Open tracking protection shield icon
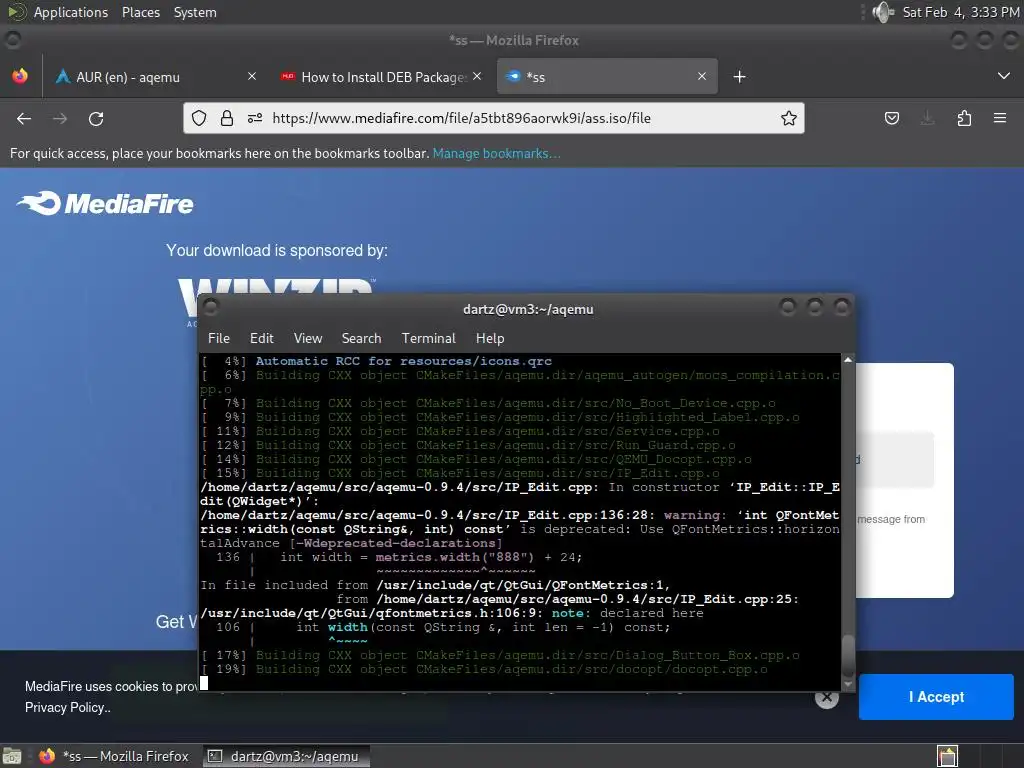 point(199,118)
